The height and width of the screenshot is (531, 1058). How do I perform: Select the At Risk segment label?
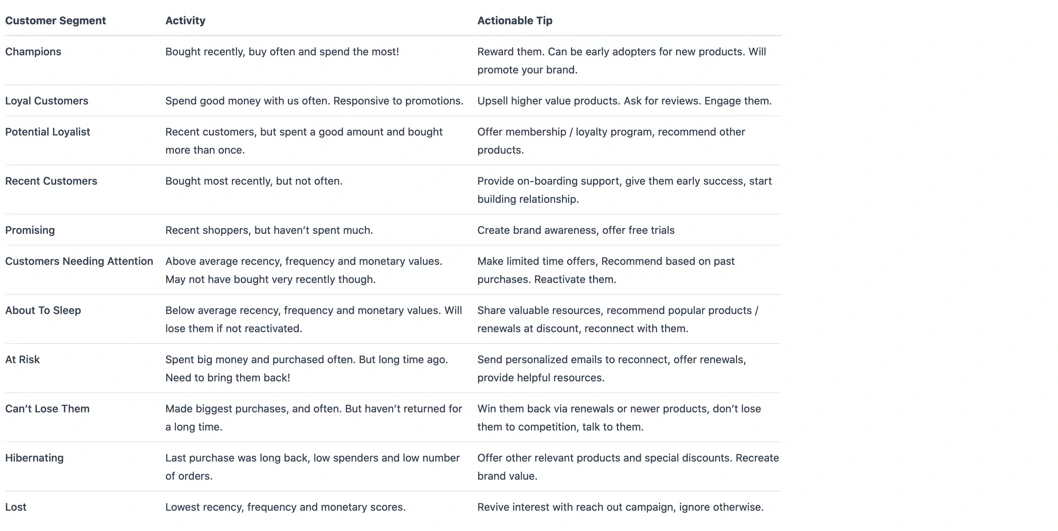(x=22, y=359)
